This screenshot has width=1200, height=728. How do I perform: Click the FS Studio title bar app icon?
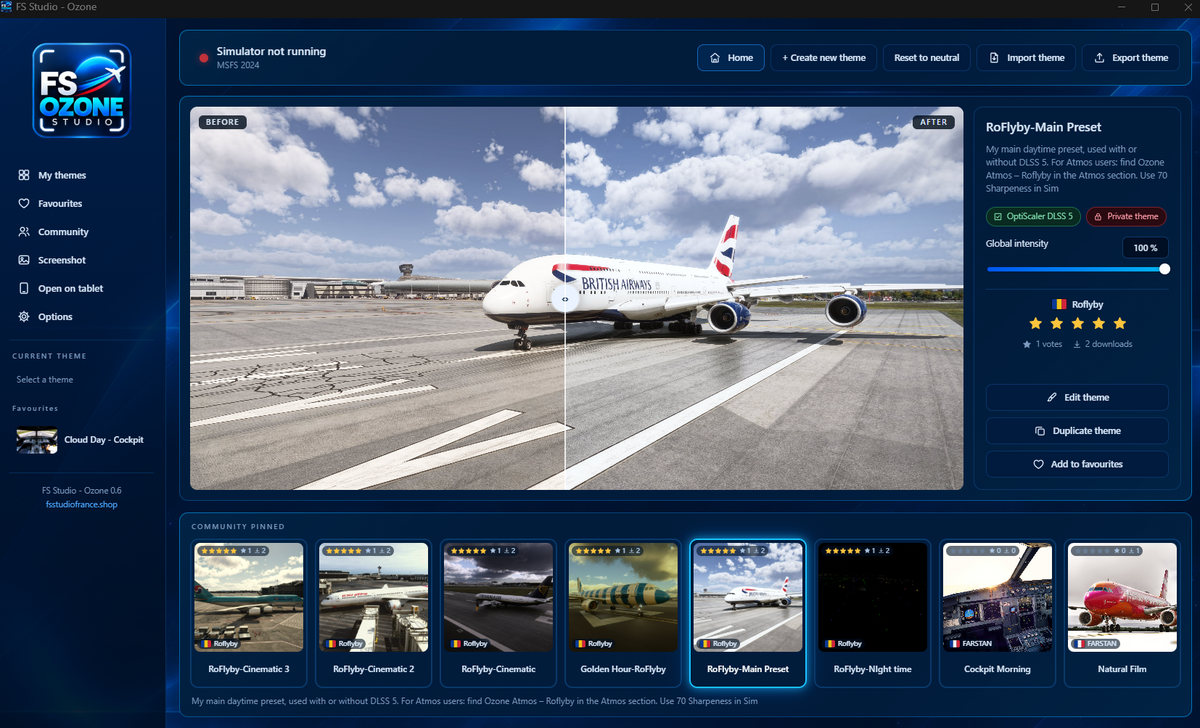[x=8, y=7]
